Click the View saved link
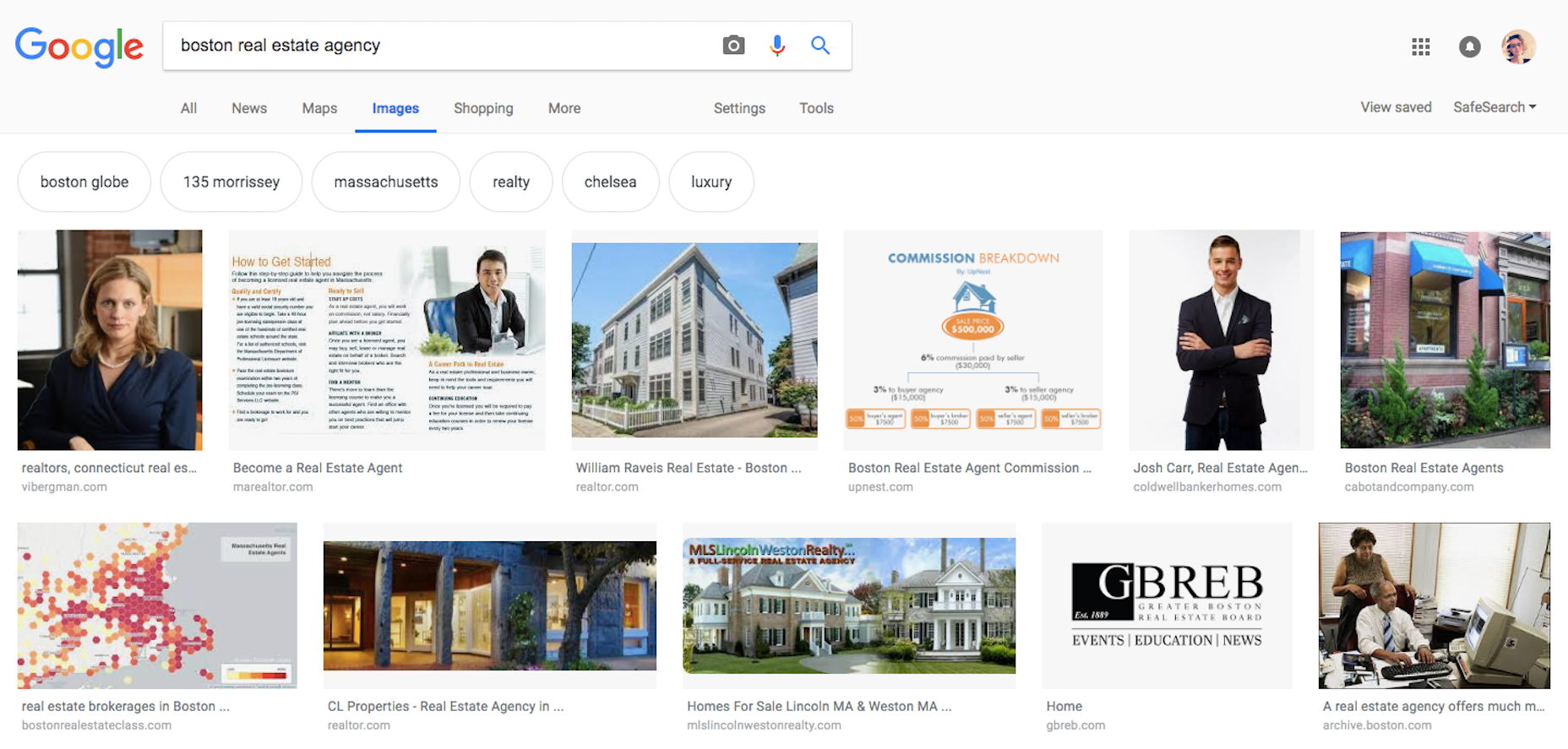This screenshot has height=749, width=1568. click(x=1396, y=107)
